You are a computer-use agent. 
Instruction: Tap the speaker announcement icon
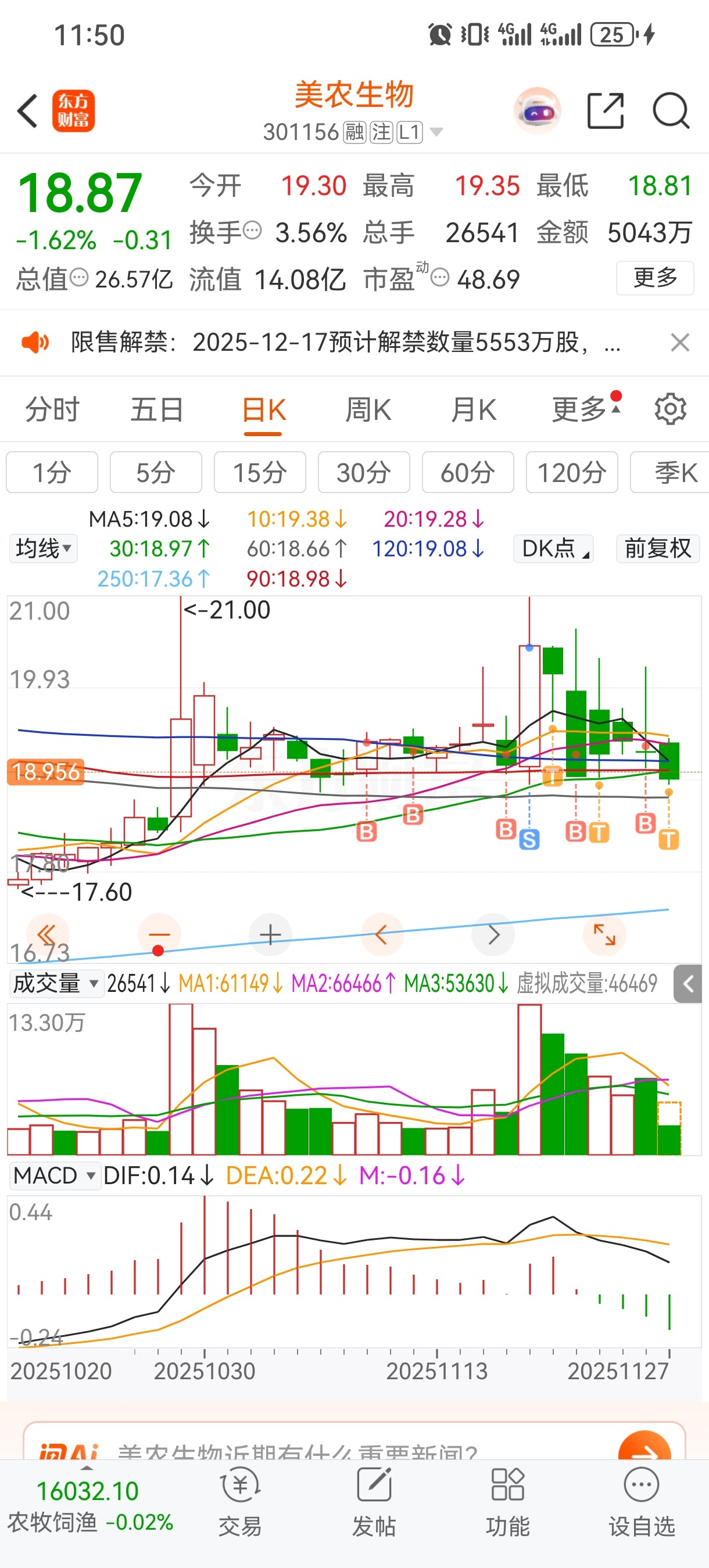point(35,343)
